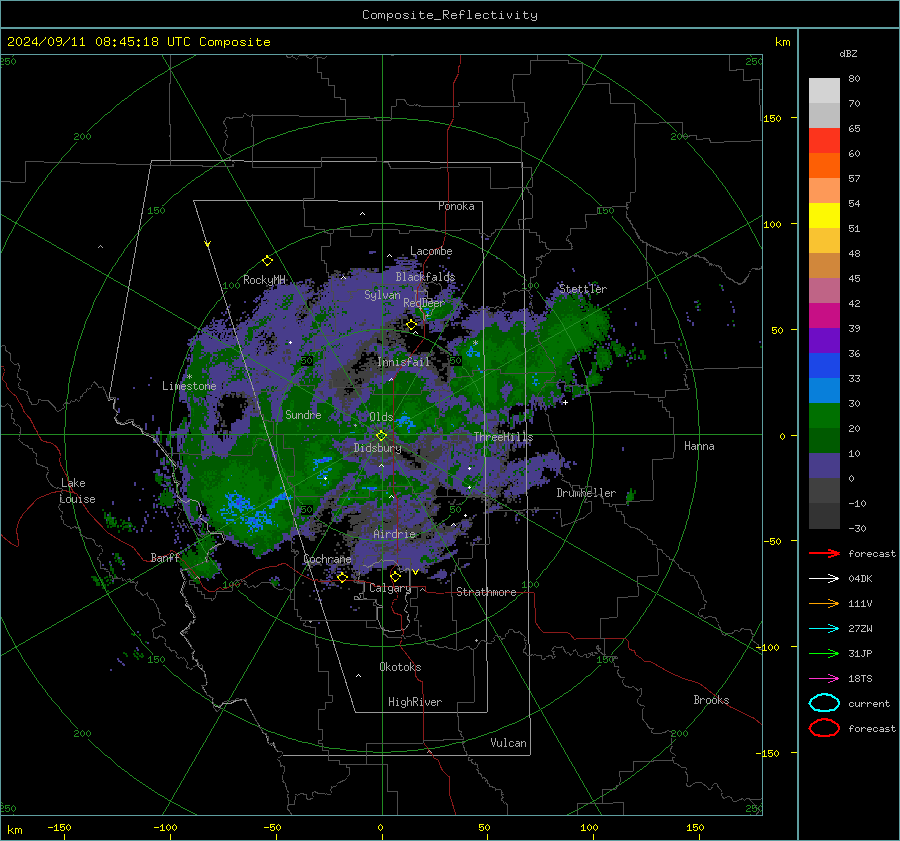Image resolution: width=900 pixels, height=841 pixels.
Task: Click the Brooks town label
Action: coord(711,700)
